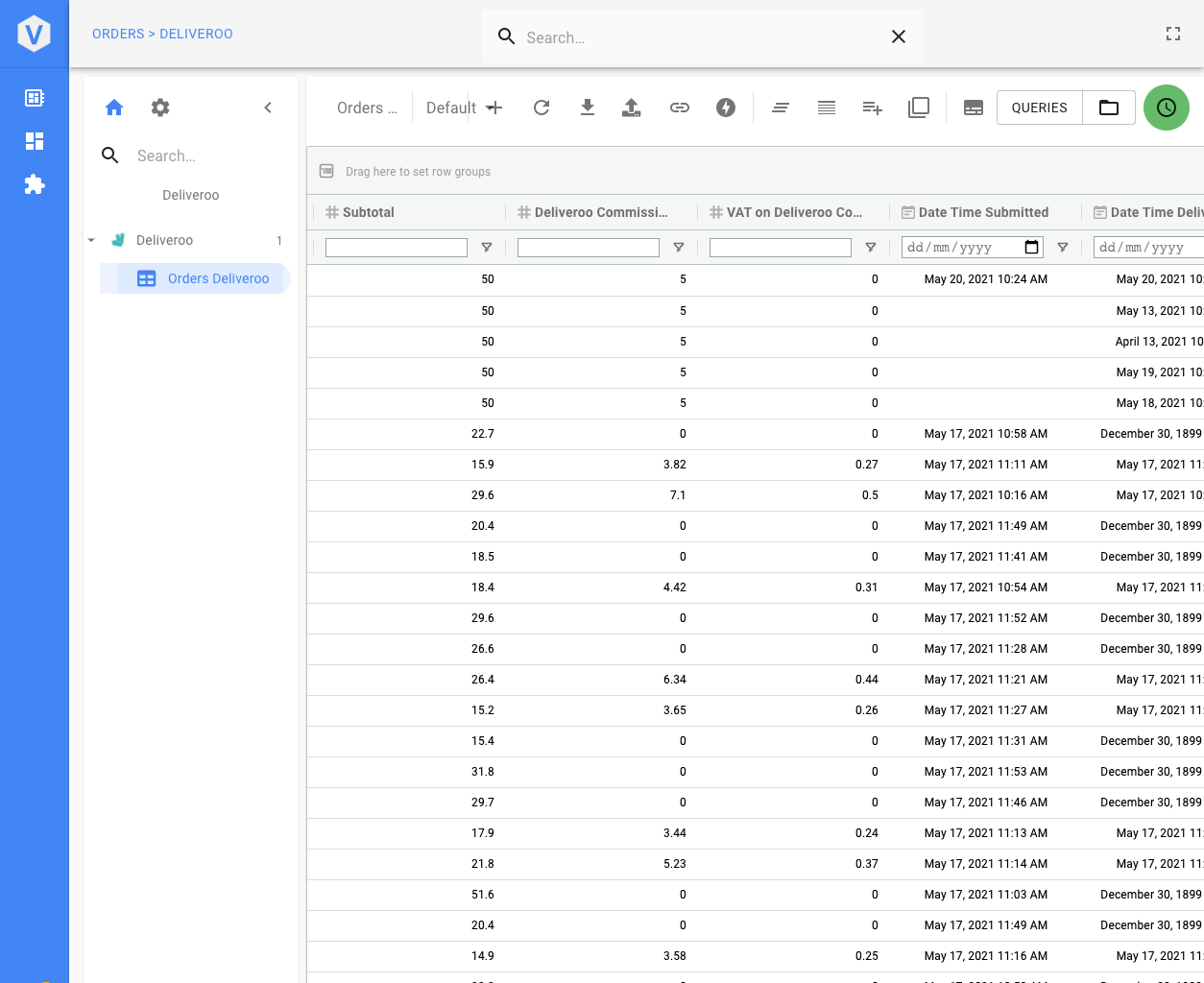
Task: Click the ORDERS > DELIVEROO breadcrumb link
Action: tap(162, 34)
